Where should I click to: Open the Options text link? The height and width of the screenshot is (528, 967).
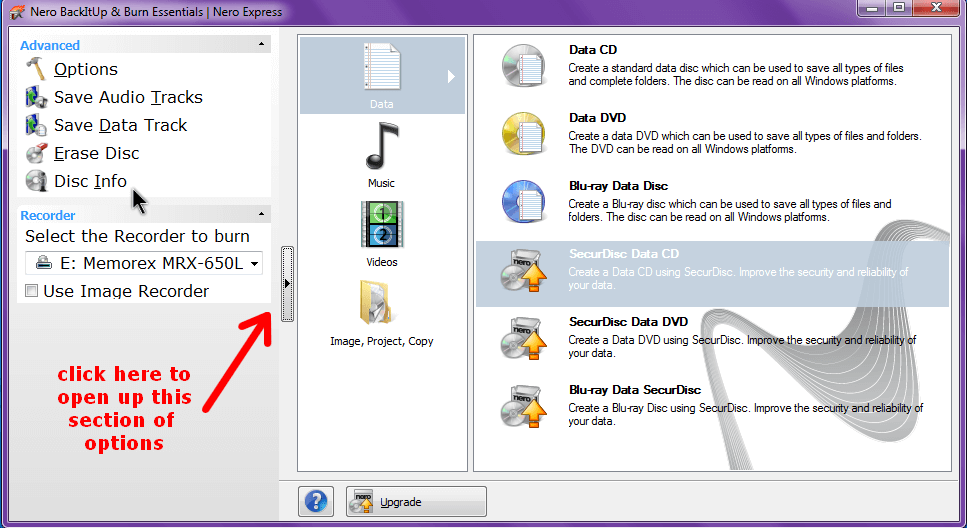(86, 69)
